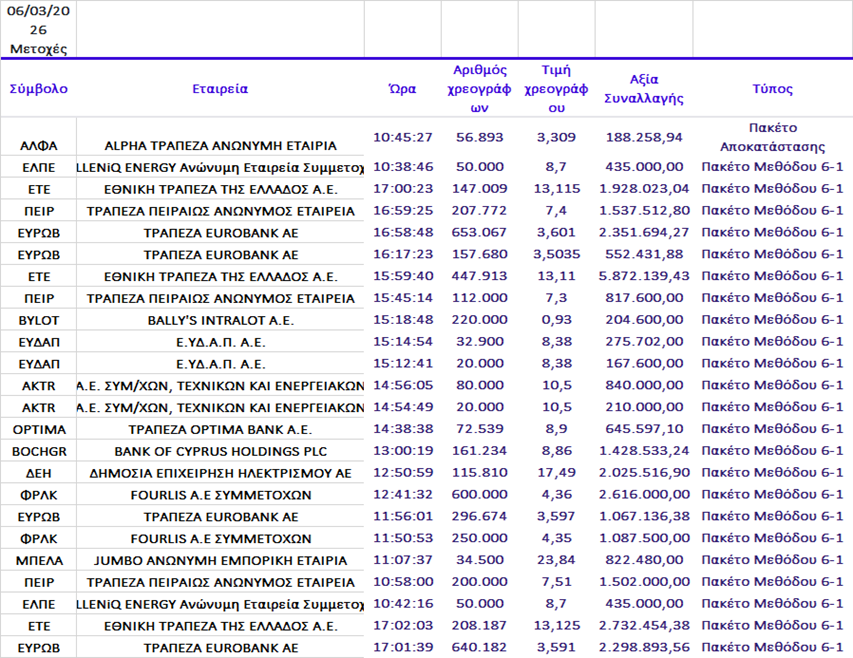Select the price cell 0,93
853x658 pixels.
tap(556, 320)
